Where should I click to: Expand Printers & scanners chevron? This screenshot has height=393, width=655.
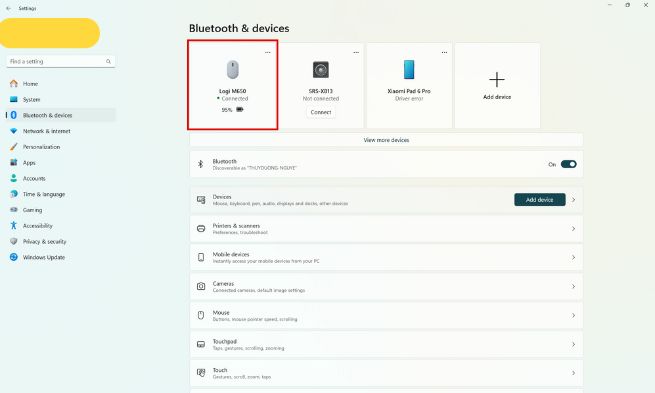[574, 228]
